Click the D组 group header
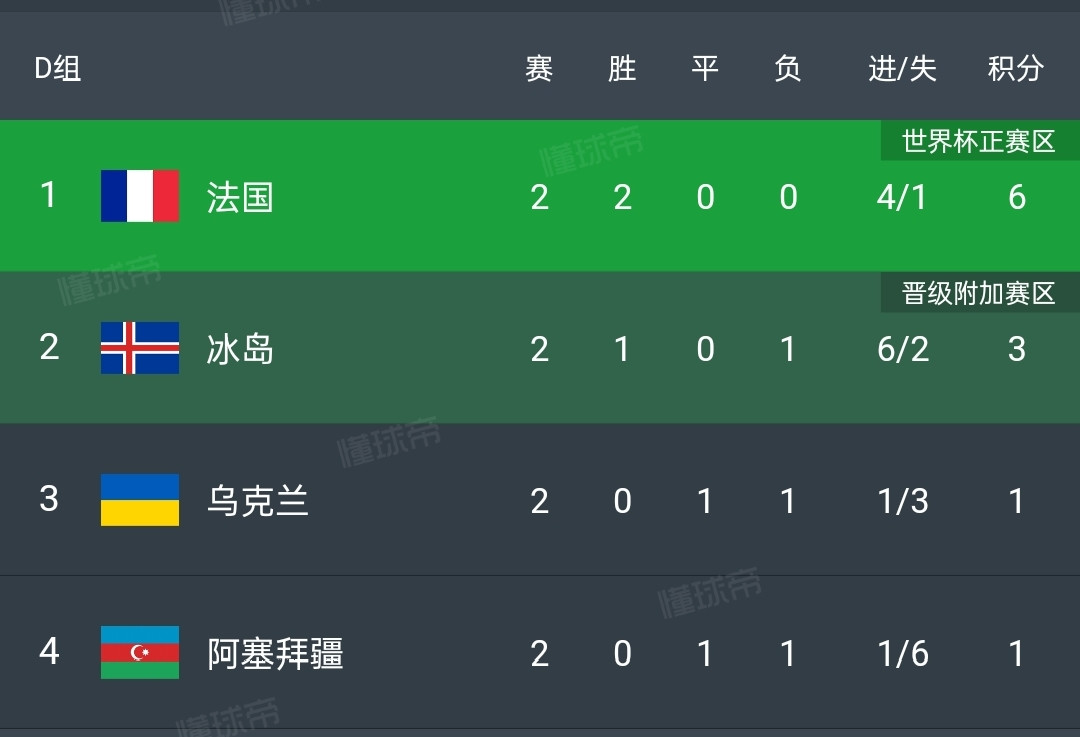This screenshot has width=1080, height=737. [x=58, y=68]
